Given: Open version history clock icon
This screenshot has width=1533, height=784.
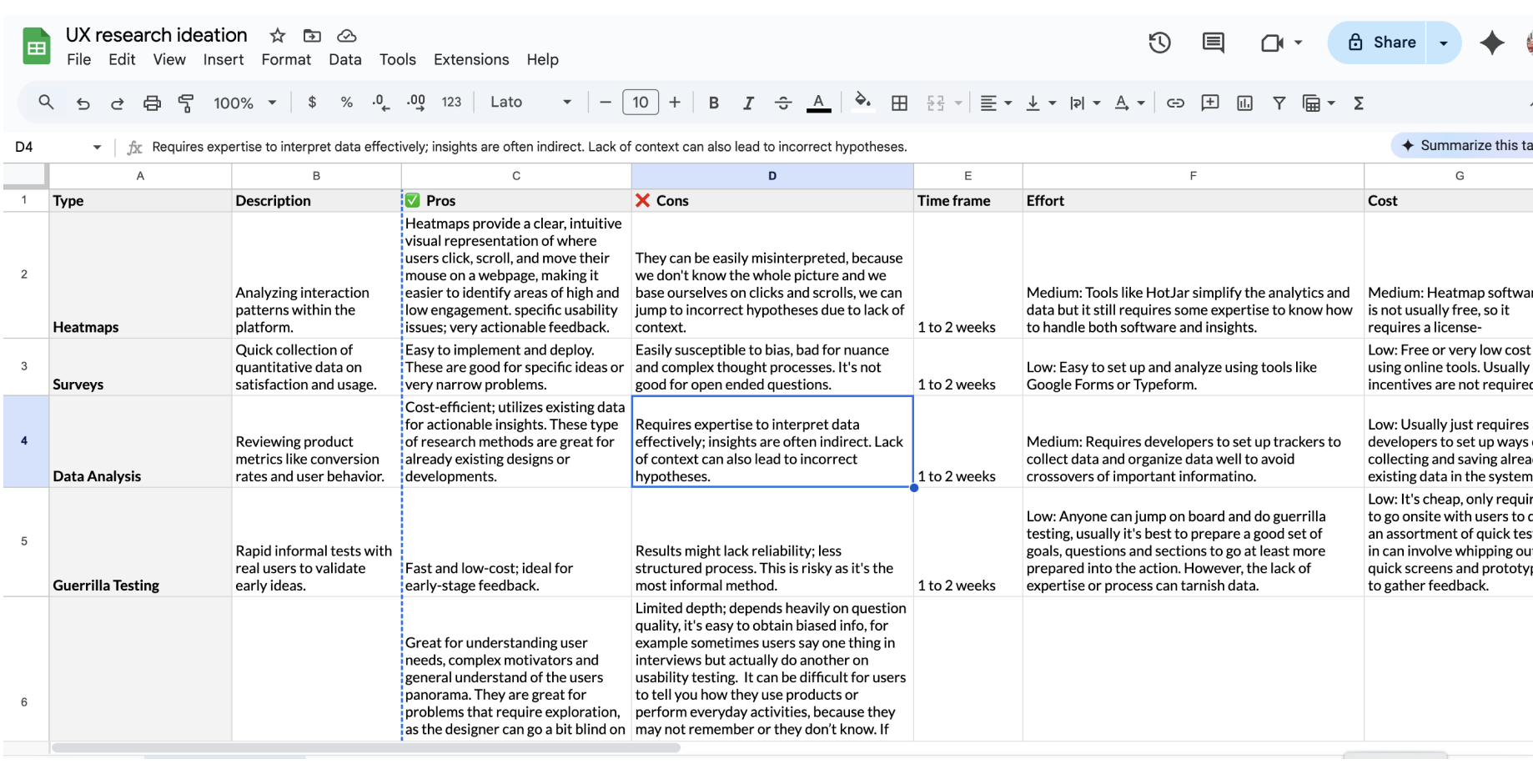Looking at the screenshot, I should [x=1159, y=43].
